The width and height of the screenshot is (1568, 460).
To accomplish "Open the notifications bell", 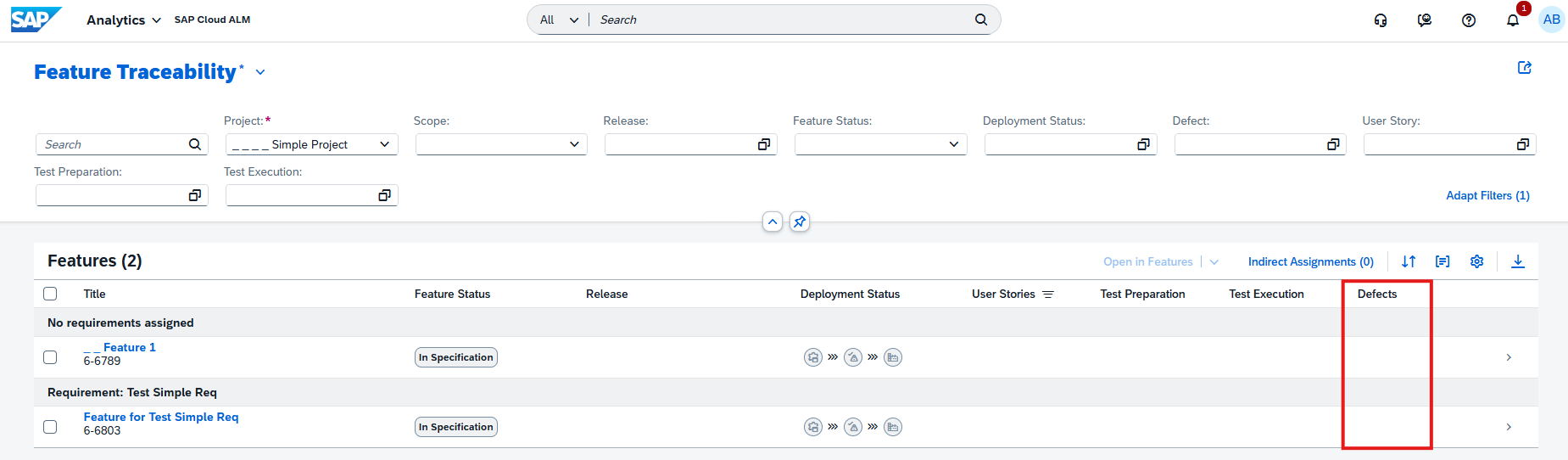I will 1513,20.
